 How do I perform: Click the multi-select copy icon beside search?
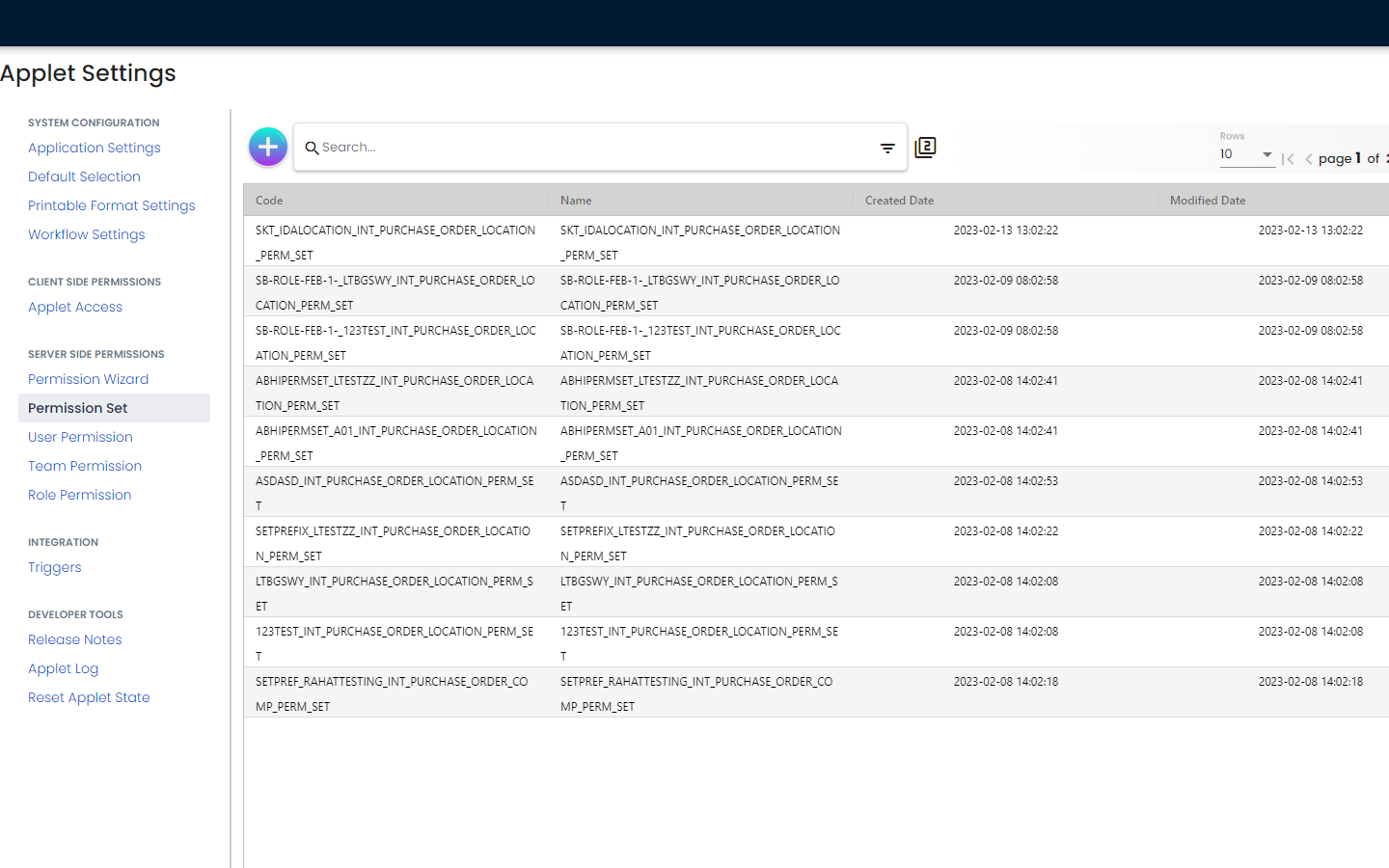pos(925,147)
